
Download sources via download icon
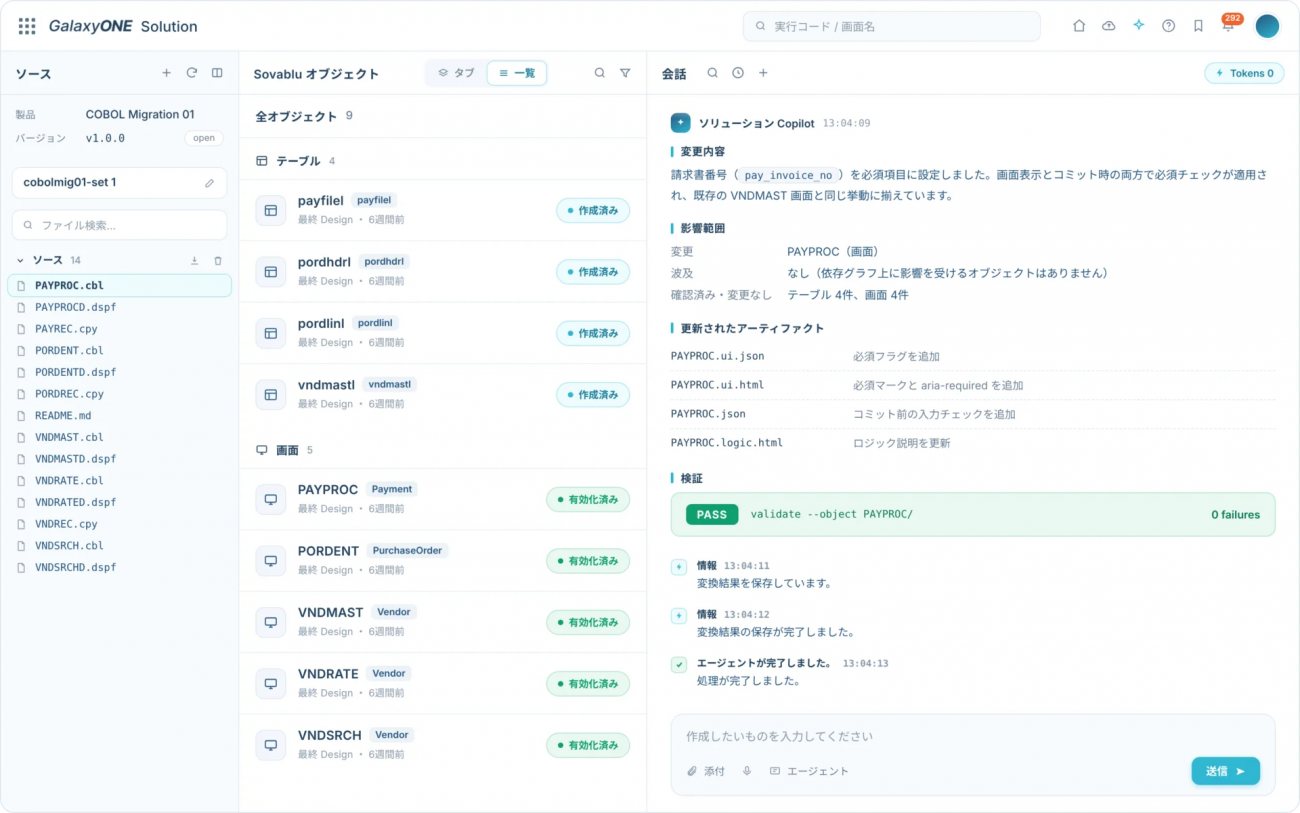pos(194,261)
